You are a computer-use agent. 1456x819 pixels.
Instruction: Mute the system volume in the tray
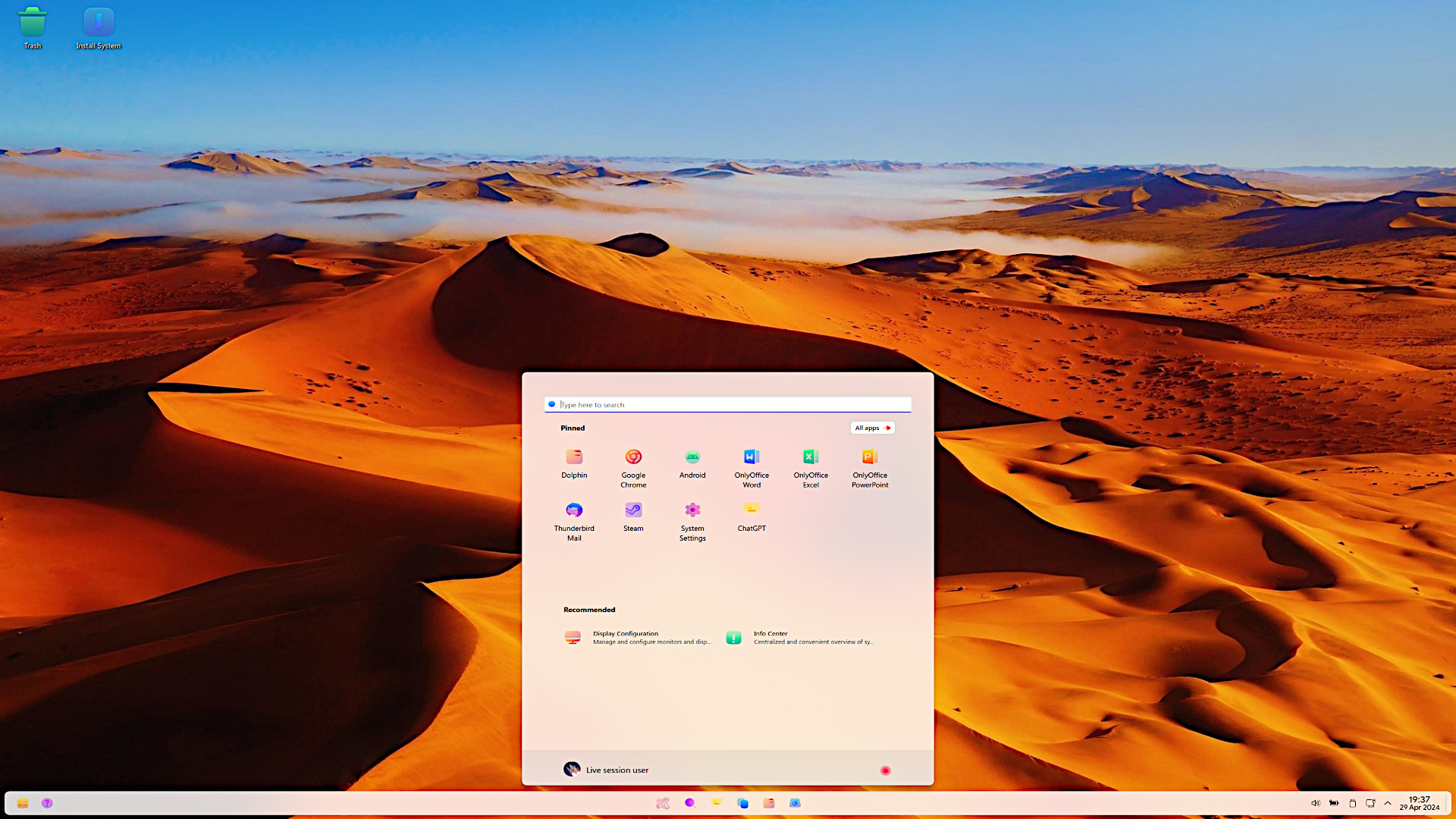click(x=1316, y=803)
